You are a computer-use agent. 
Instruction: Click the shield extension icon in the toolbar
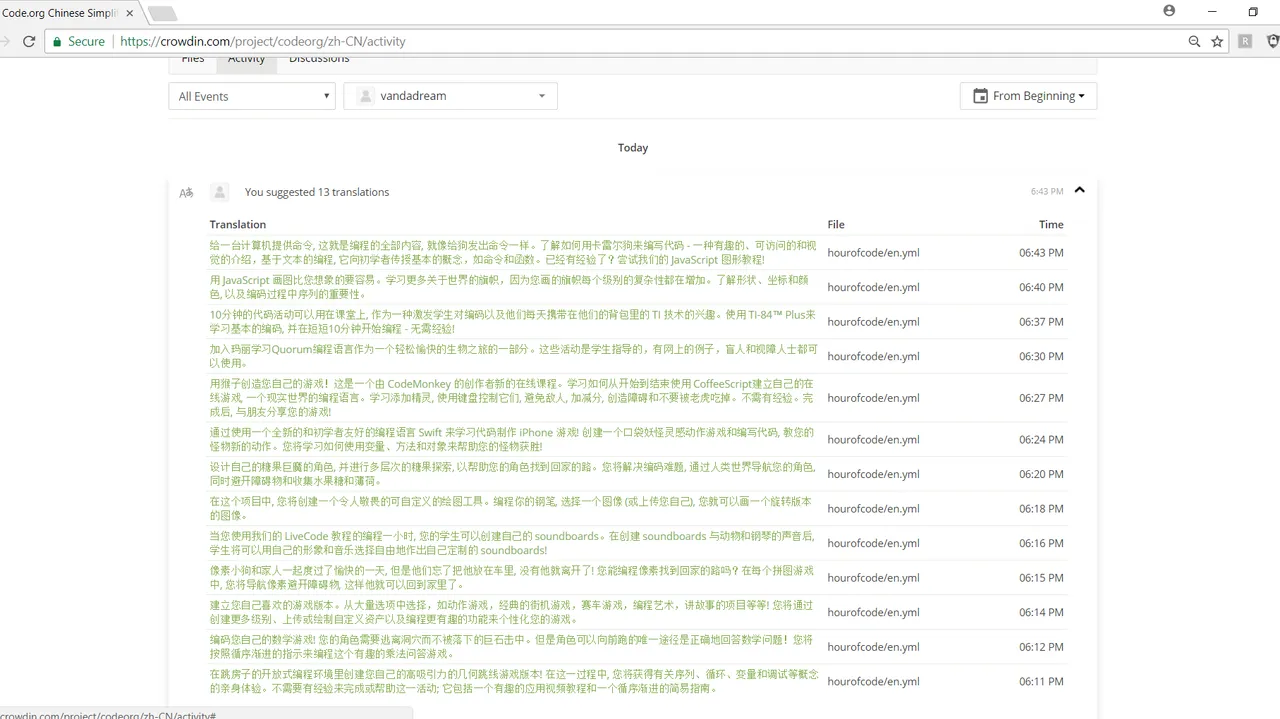click(1272, 41)
